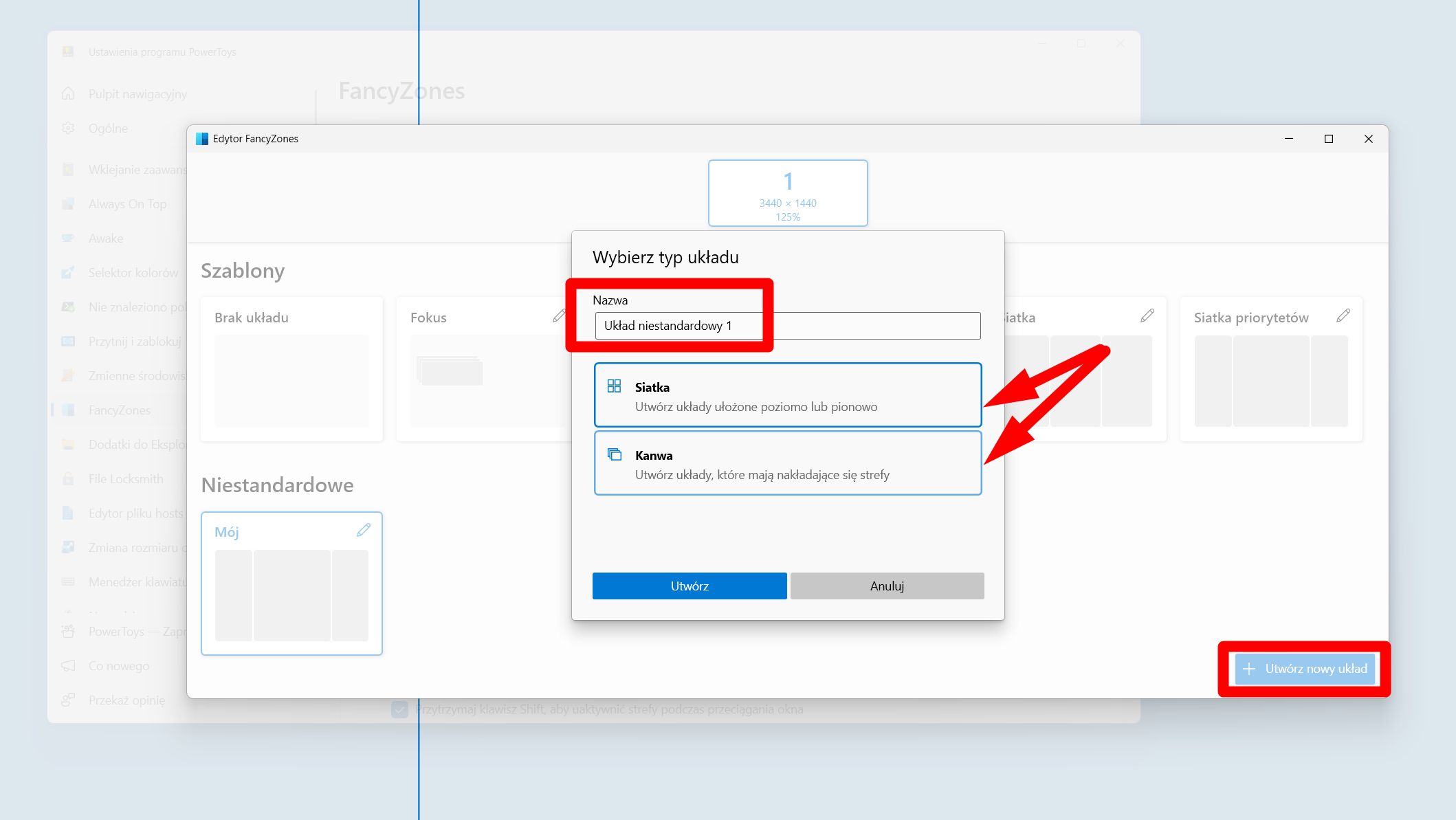Click the FancyZones sidebar icon
1456x820 pixels.
click(68, 410)
